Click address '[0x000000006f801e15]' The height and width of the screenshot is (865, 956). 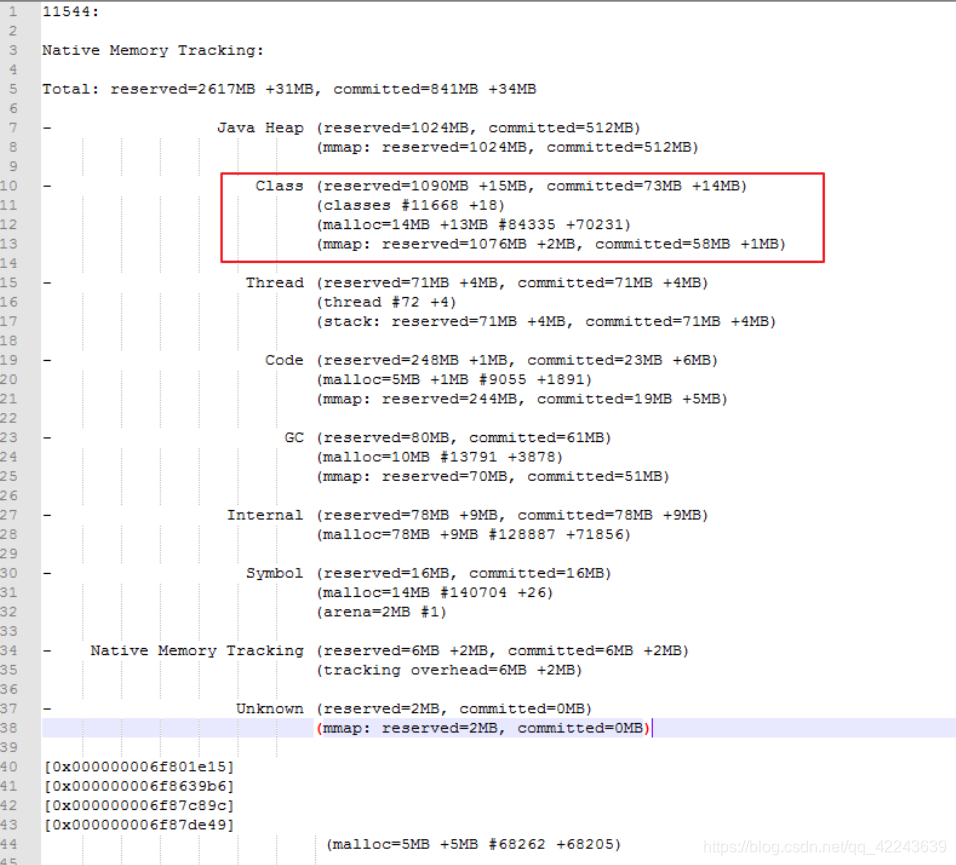point(139,767)
